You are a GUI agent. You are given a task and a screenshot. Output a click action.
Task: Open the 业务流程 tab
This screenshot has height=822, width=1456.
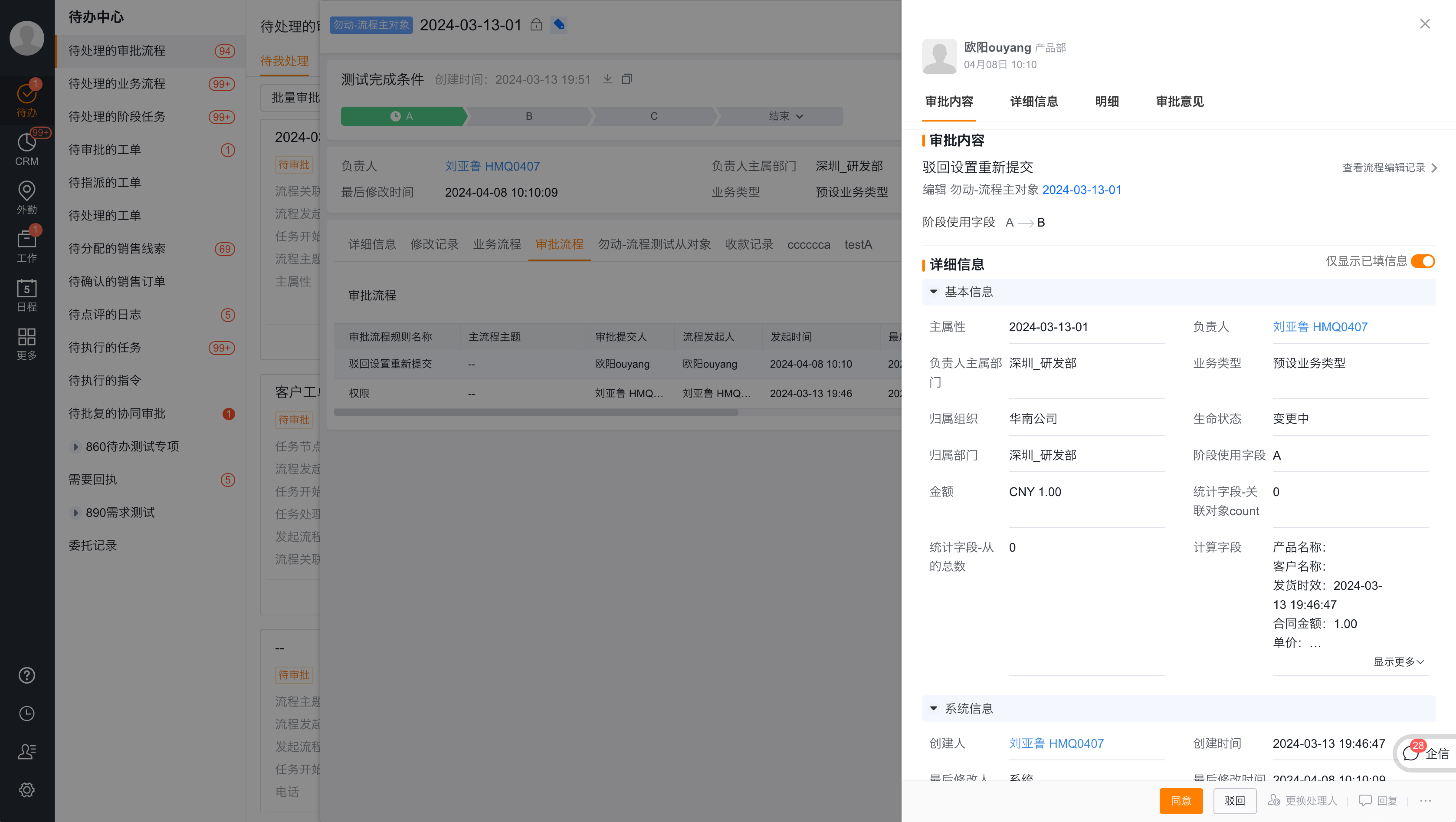[497, 244]
